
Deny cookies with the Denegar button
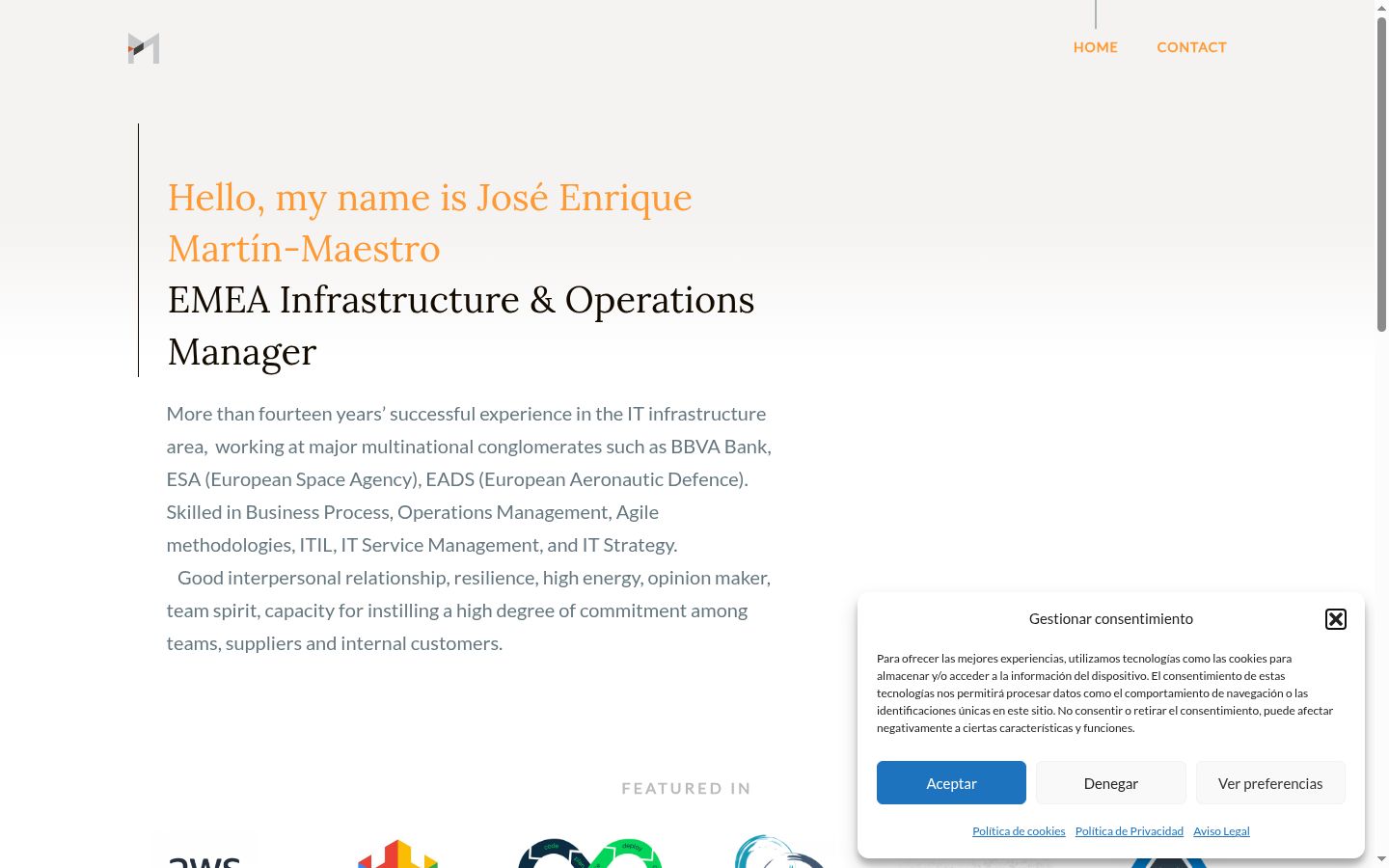[1111, 783]
